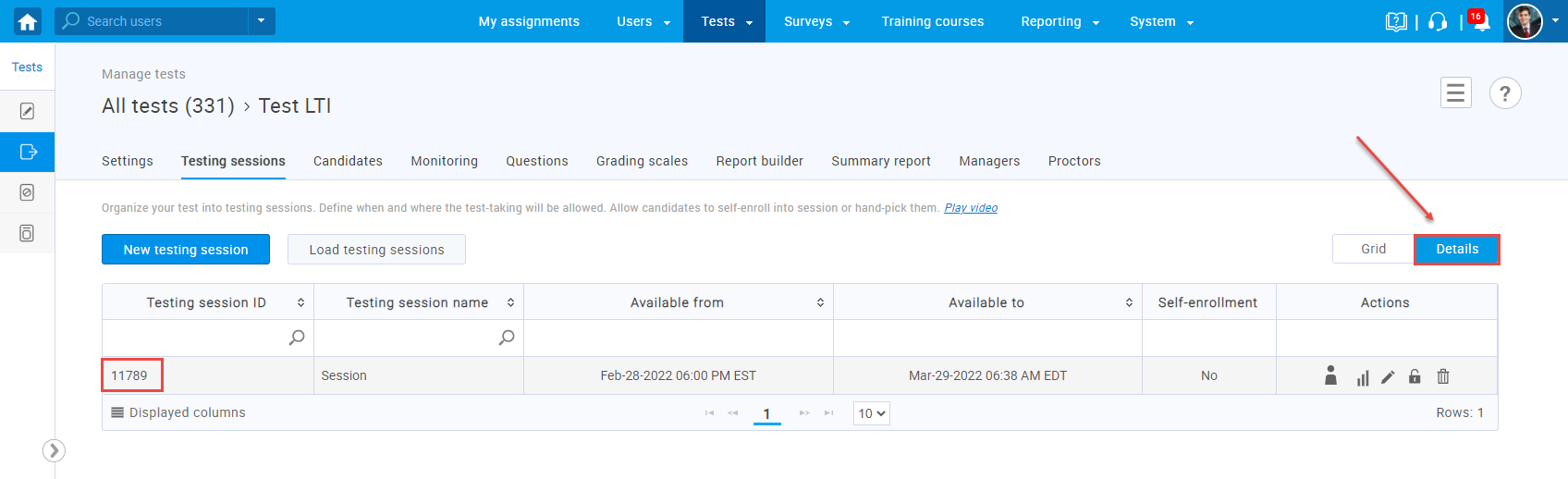Click the bar chart icon for session

coord(1362,377)
